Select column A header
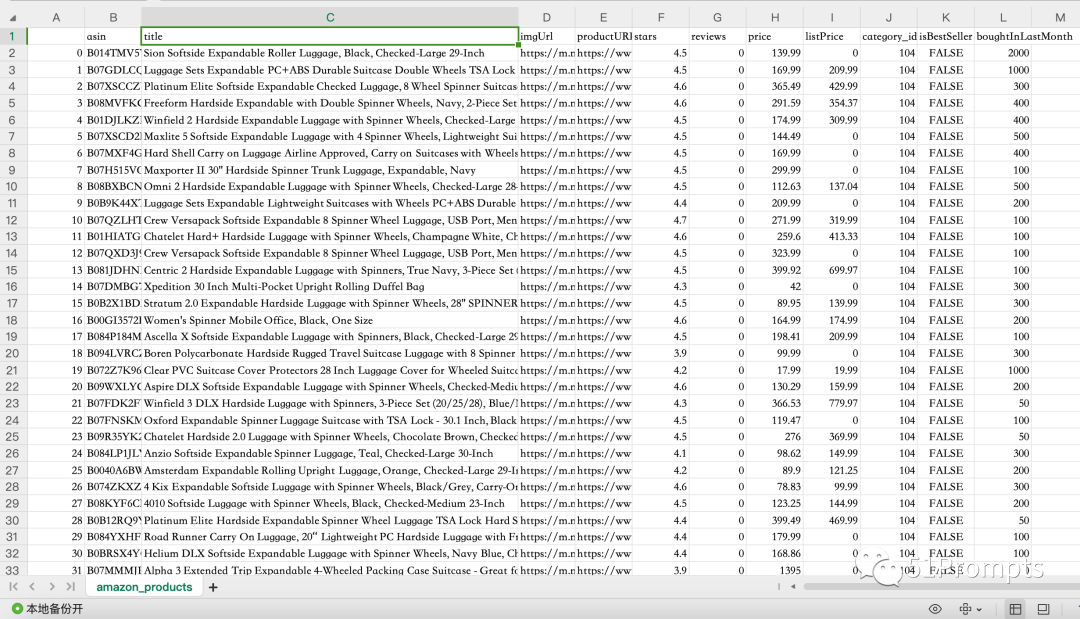Viewport: 1080px width, 619px height. coord(56,18)
